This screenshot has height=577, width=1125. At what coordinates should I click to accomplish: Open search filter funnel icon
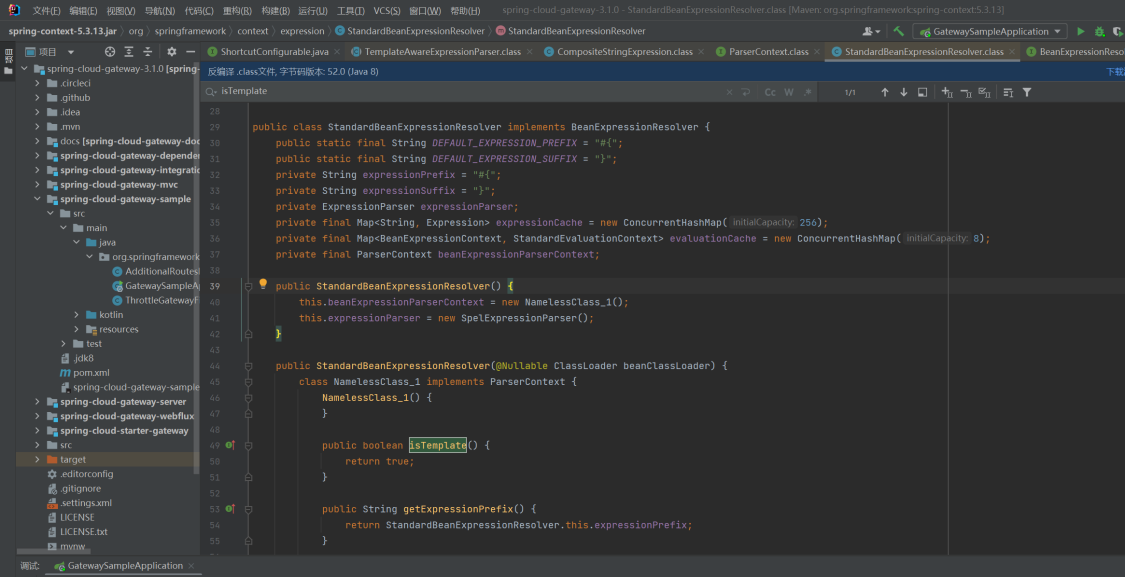pos(1027,92)
